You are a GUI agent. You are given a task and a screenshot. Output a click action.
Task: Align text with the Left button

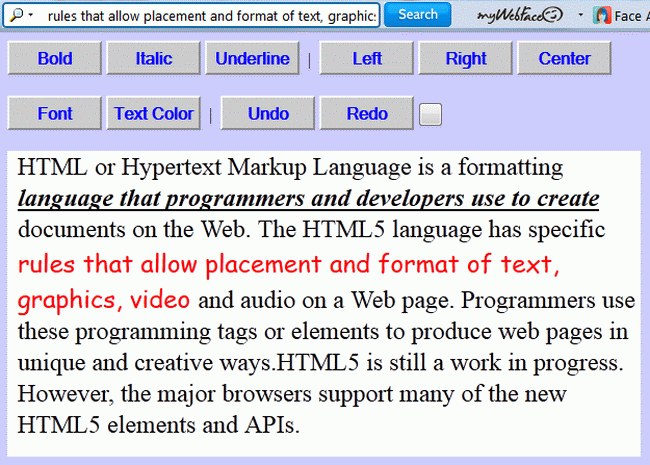coord(366,58)
